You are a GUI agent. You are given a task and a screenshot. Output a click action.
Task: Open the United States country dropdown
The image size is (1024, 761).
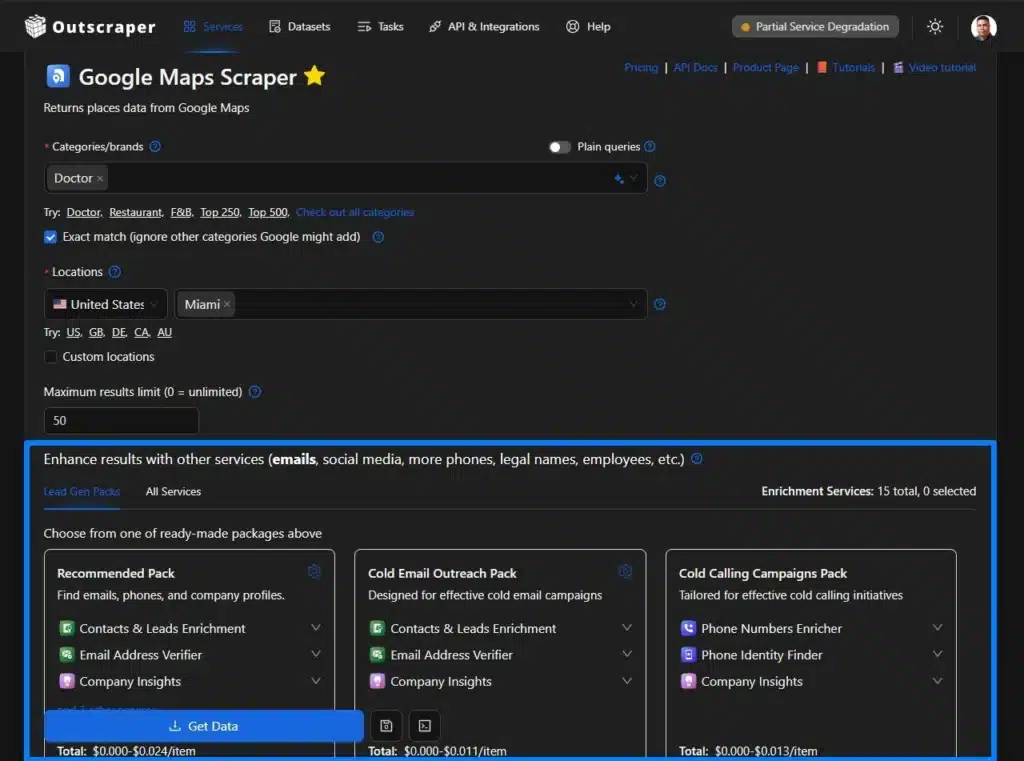105,304
